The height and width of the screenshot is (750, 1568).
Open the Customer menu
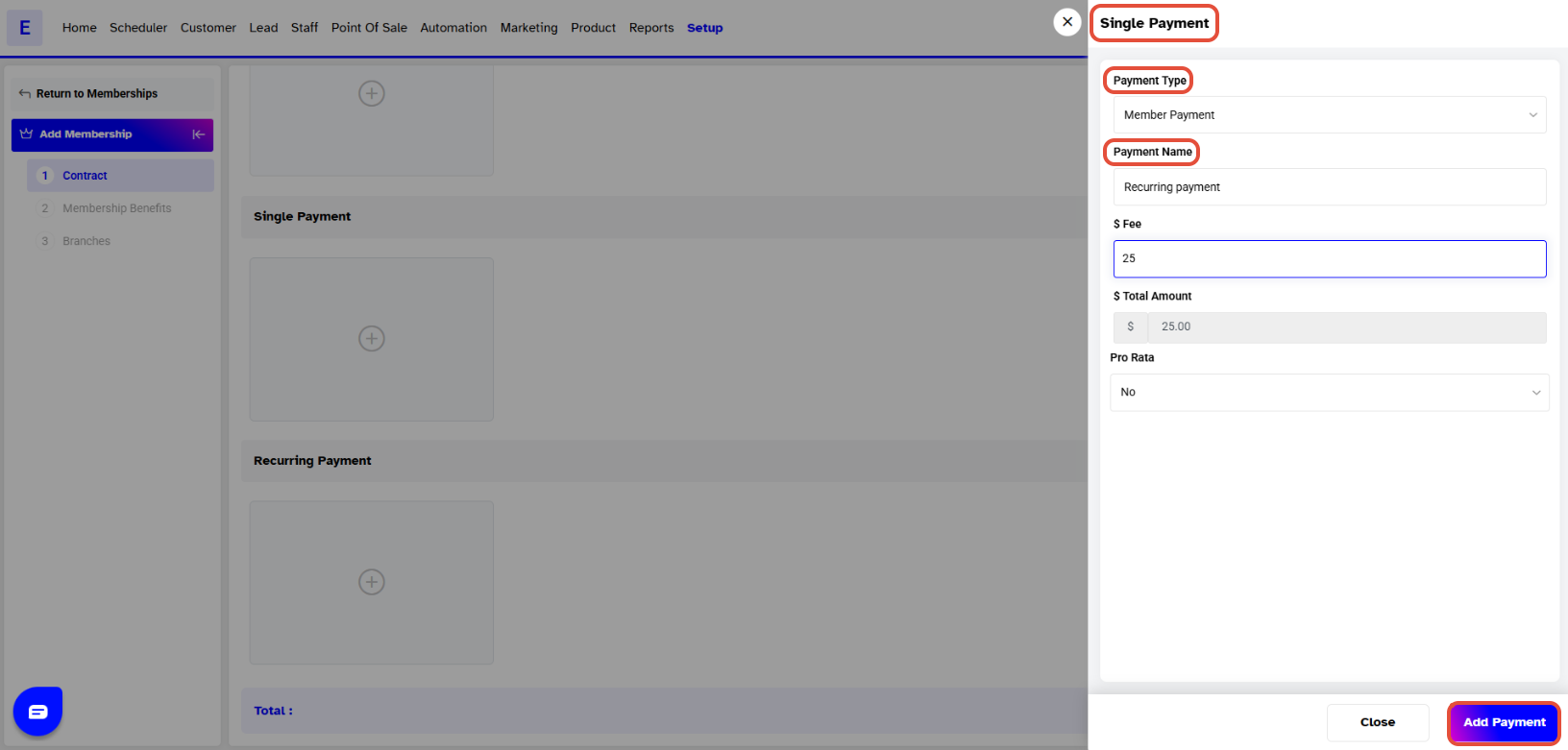tap(208, 28)
